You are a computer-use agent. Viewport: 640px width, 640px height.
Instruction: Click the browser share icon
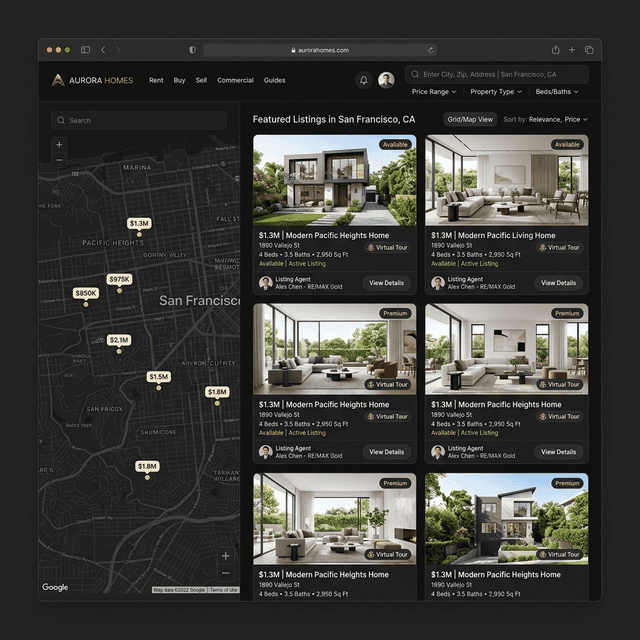click(x=556, y=50)
